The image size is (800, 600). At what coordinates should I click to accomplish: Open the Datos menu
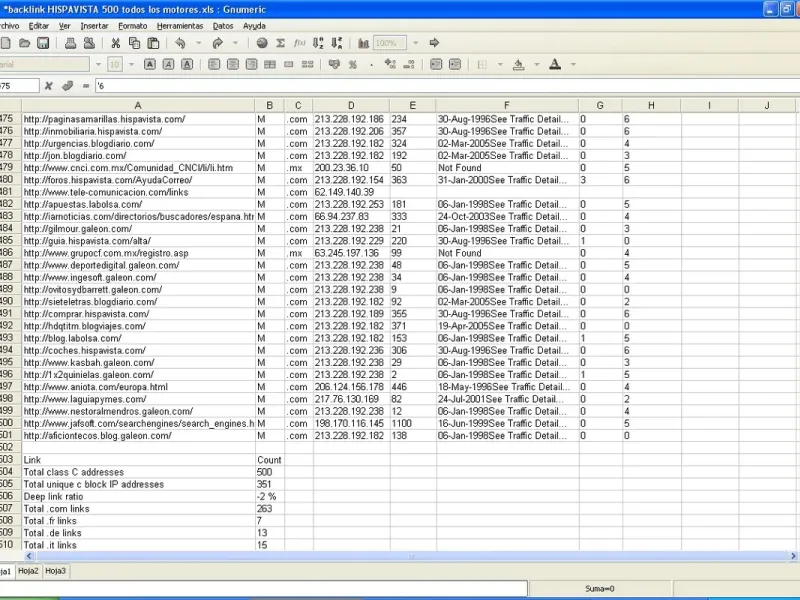[x=223, y=26]
